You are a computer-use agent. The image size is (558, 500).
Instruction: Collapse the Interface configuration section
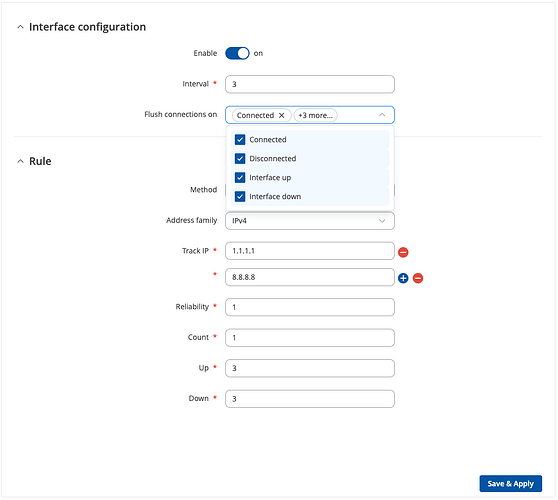coord(20,27)
